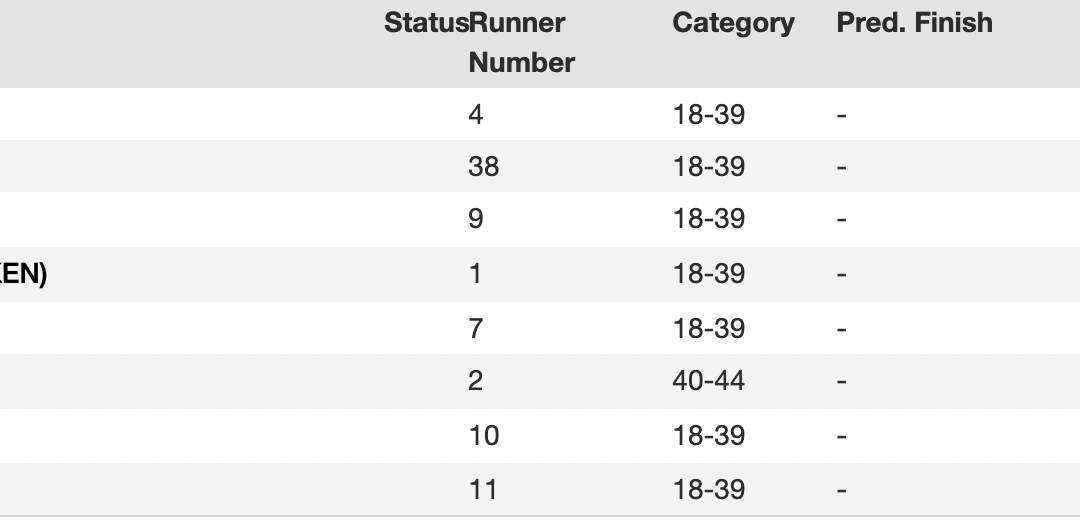Click runner number 10 cell
Image resolution: width=1080 pixels, height=520 pixels.
coord(483,436)
